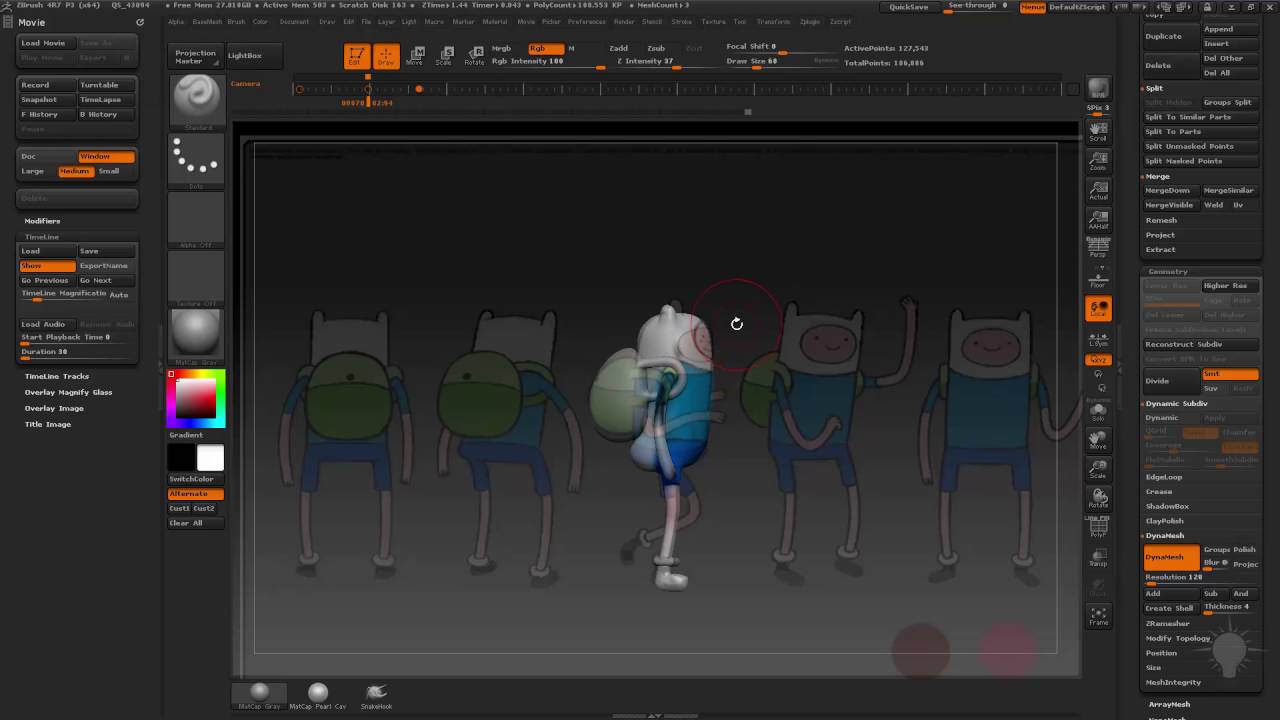
Task: Click the Zoom canvas icon
Action: tap(1098, 161)
